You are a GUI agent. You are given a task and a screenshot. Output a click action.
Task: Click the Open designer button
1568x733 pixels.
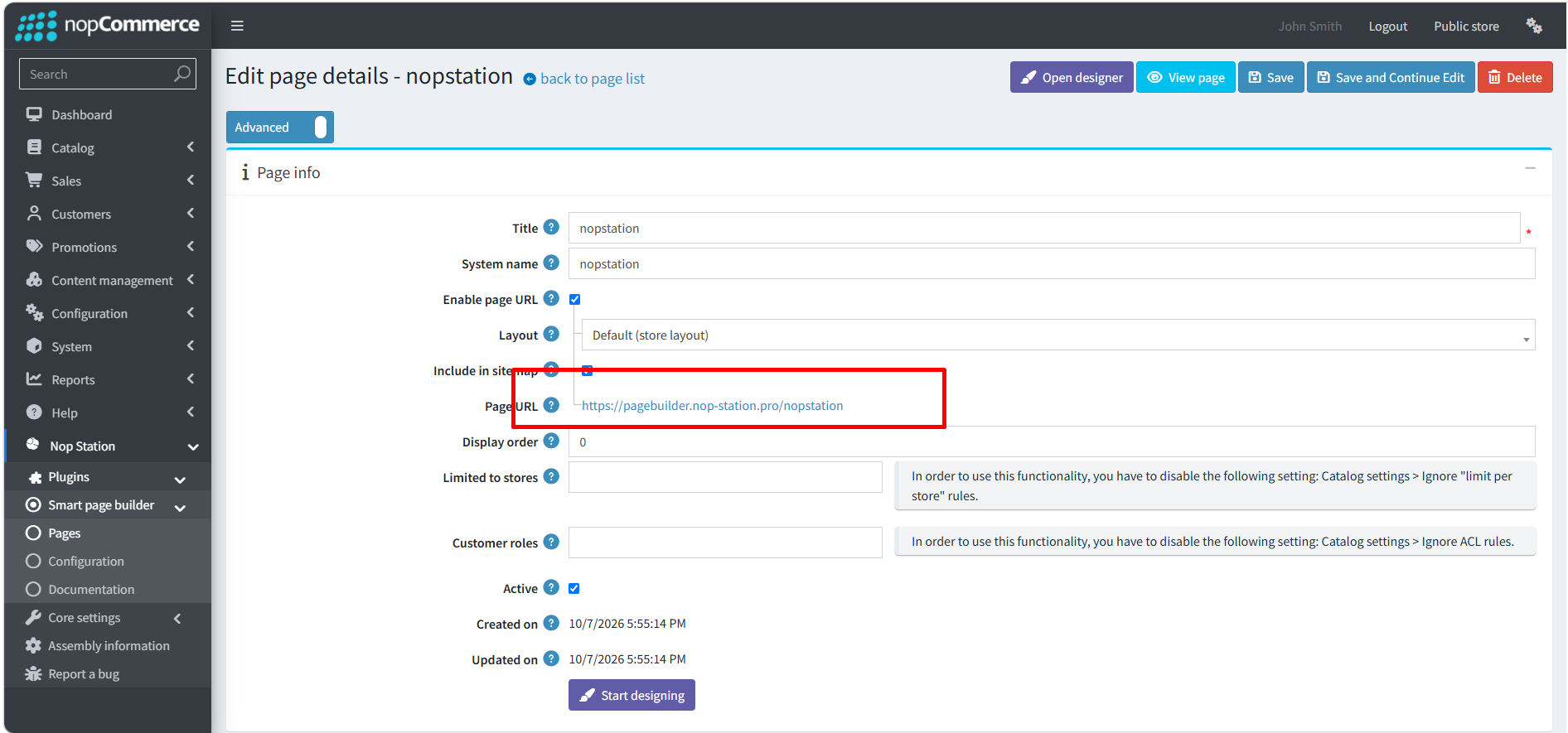coord(1072,77)
